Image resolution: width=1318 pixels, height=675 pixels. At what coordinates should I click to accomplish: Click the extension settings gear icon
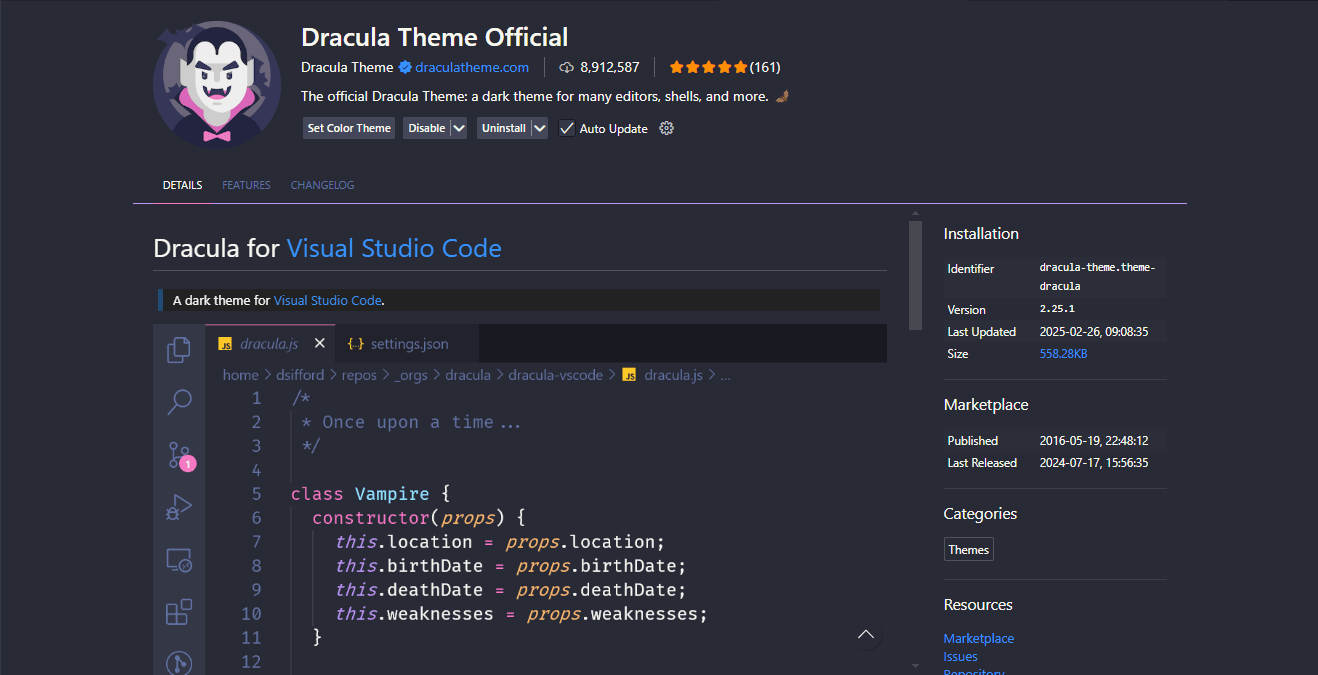(x=667, y=128)
